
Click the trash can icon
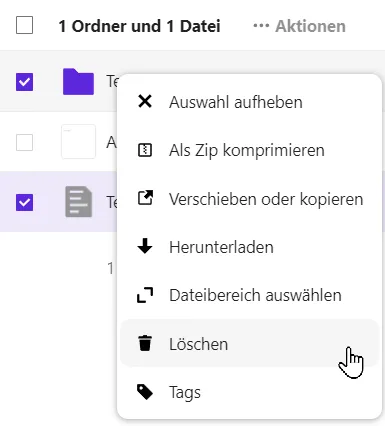[x=145, y=343]
